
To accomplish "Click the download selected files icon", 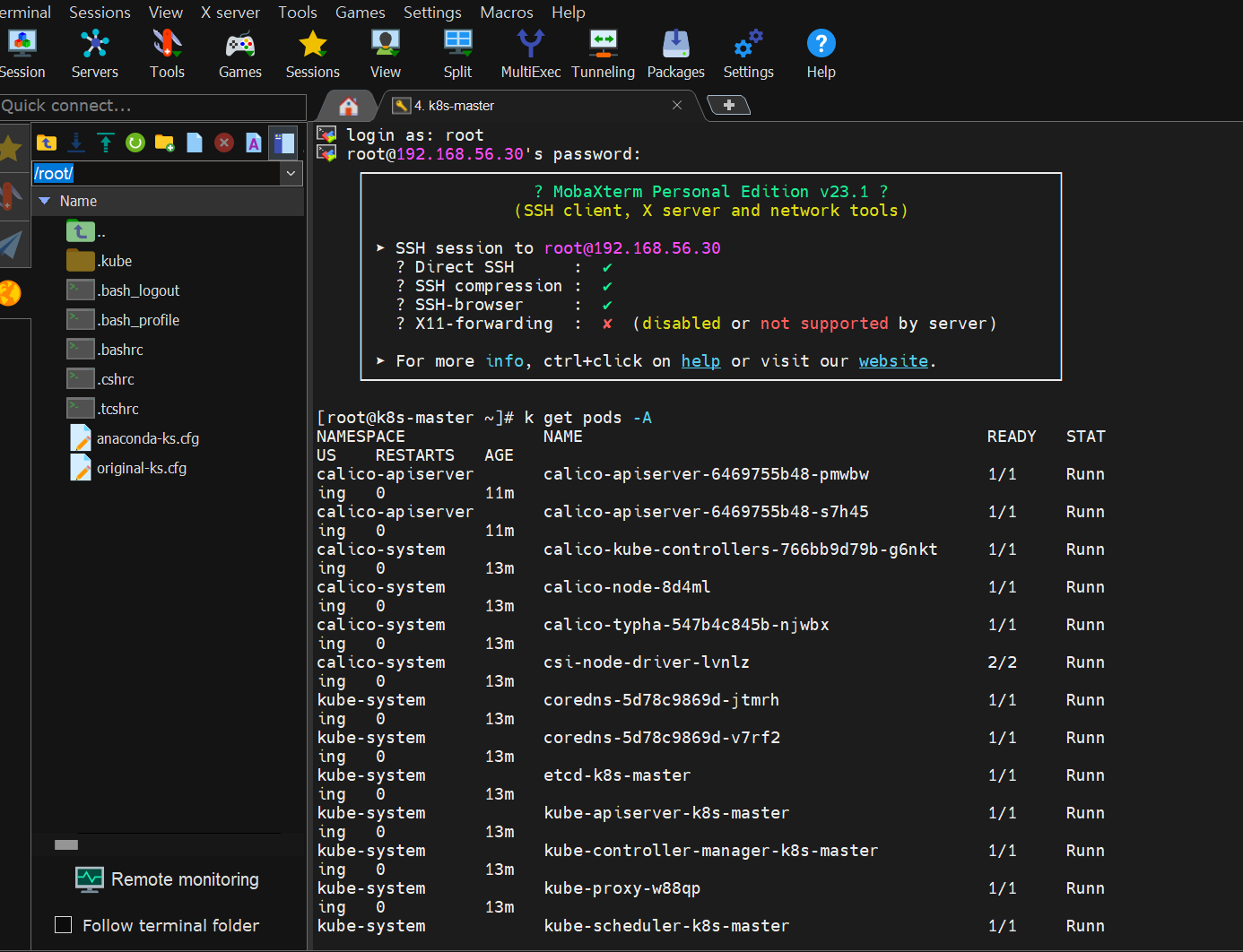I will (76, 143).
